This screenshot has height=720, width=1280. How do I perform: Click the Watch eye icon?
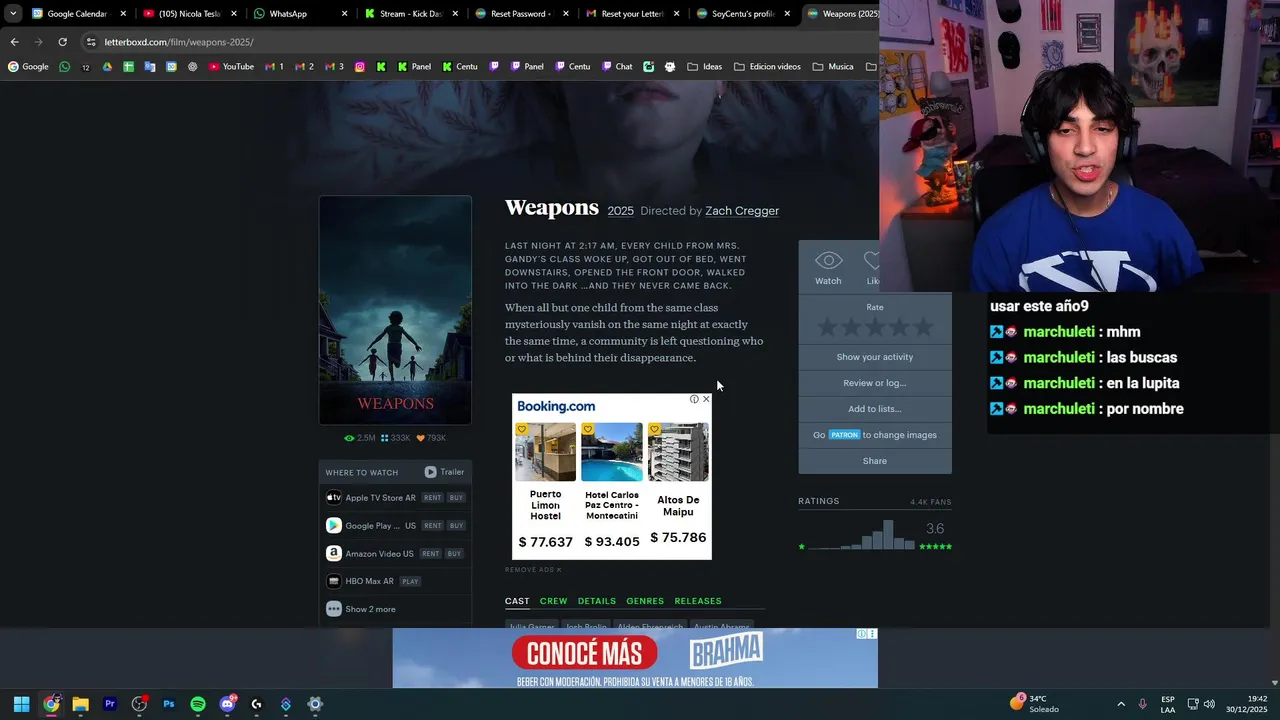coord(828,261)
